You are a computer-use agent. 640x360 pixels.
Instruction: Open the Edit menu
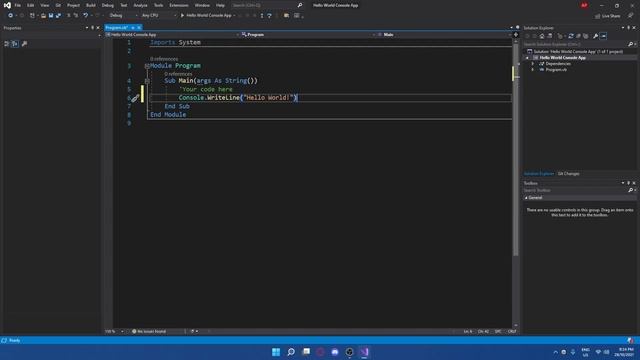[x=31, y=5]
